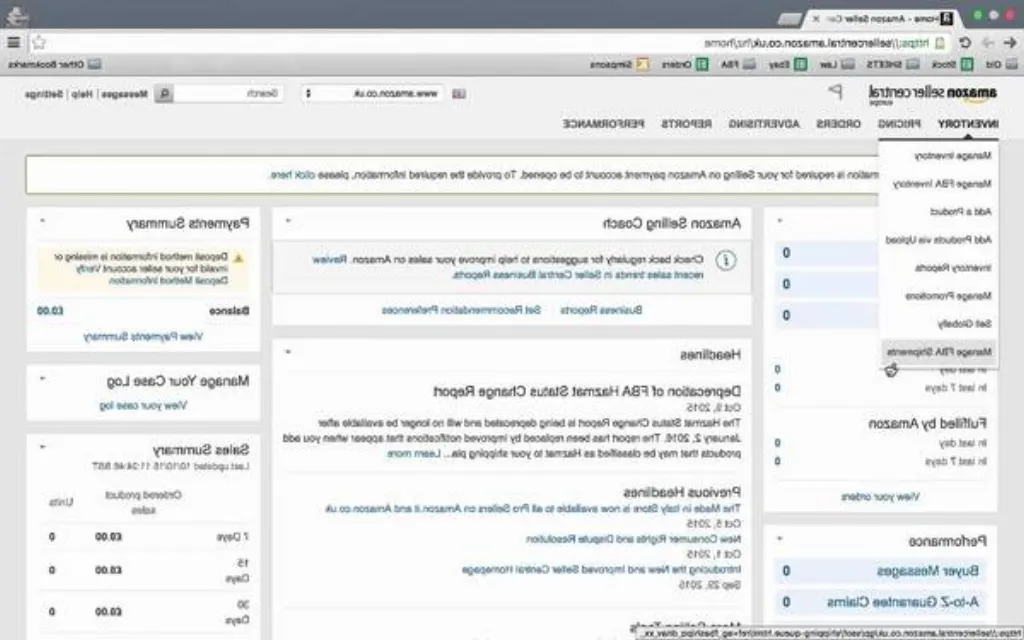
Task: Open the Settings link in the header
Action: [43, 94]
